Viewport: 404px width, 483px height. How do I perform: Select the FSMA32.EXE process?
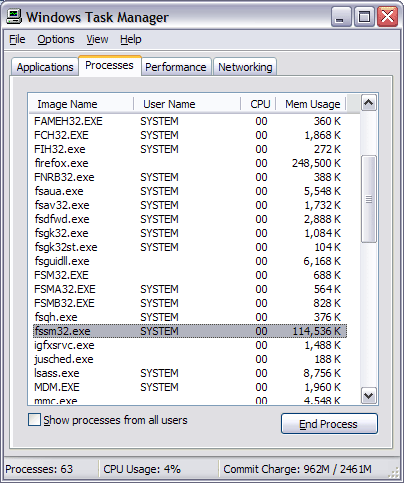pyautogui.click(x=190, y=289)
